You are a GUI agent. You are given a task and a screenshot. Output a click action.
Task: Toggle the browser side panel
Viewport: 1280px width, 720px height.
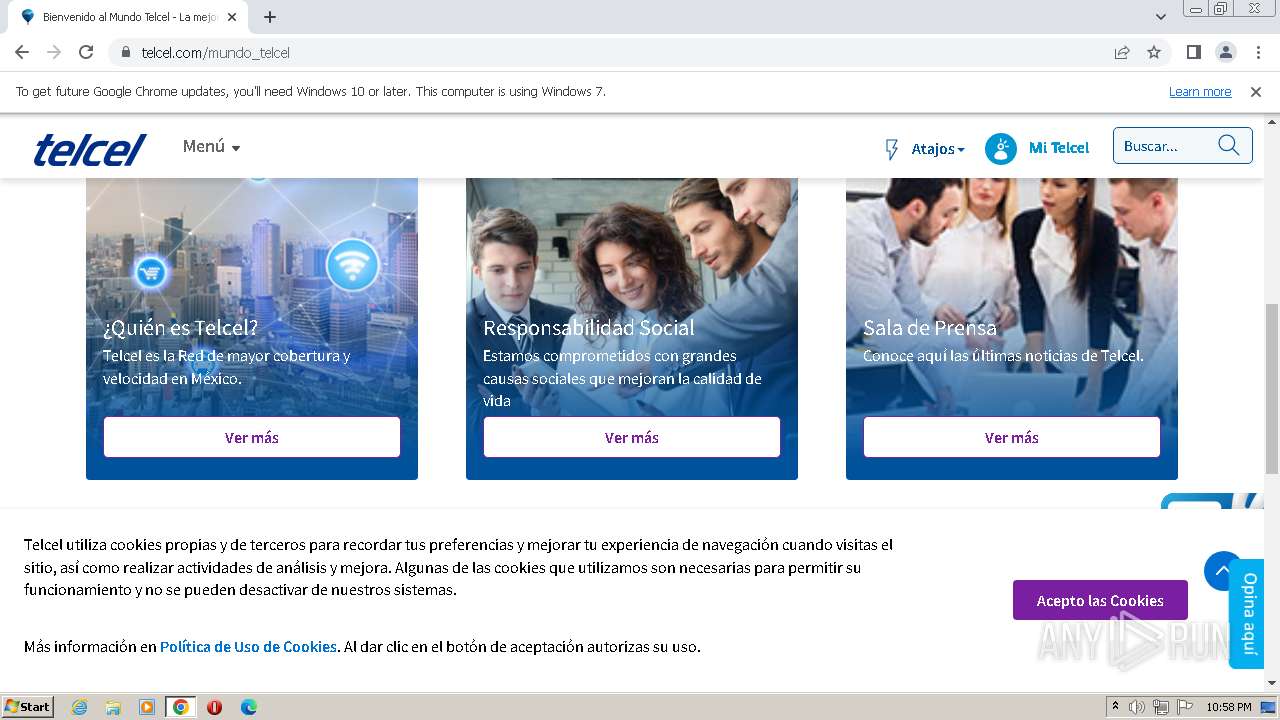(1193, 52)
